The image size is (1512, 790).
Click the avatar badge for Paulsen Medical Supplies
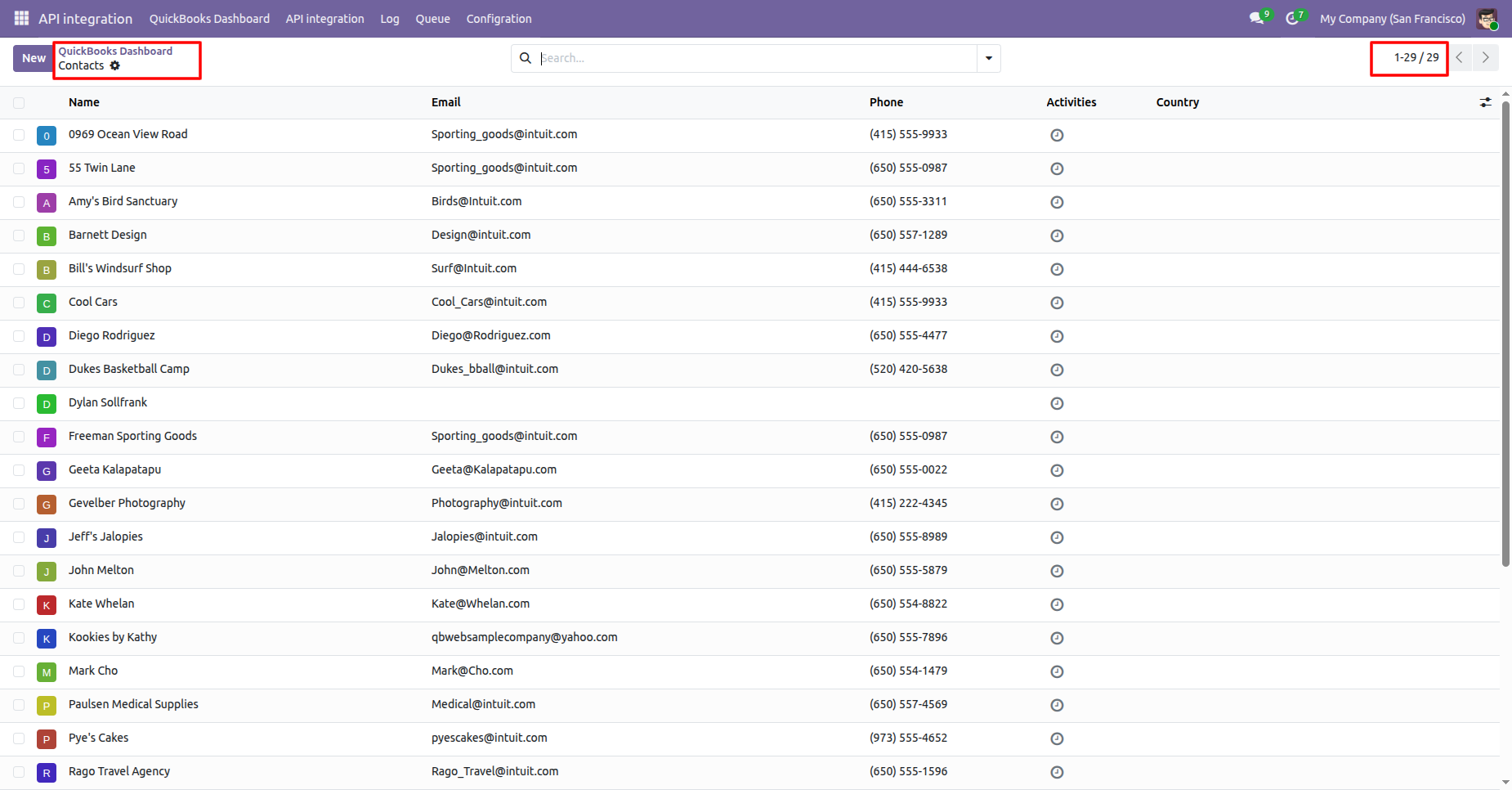[x=47, y=706]
